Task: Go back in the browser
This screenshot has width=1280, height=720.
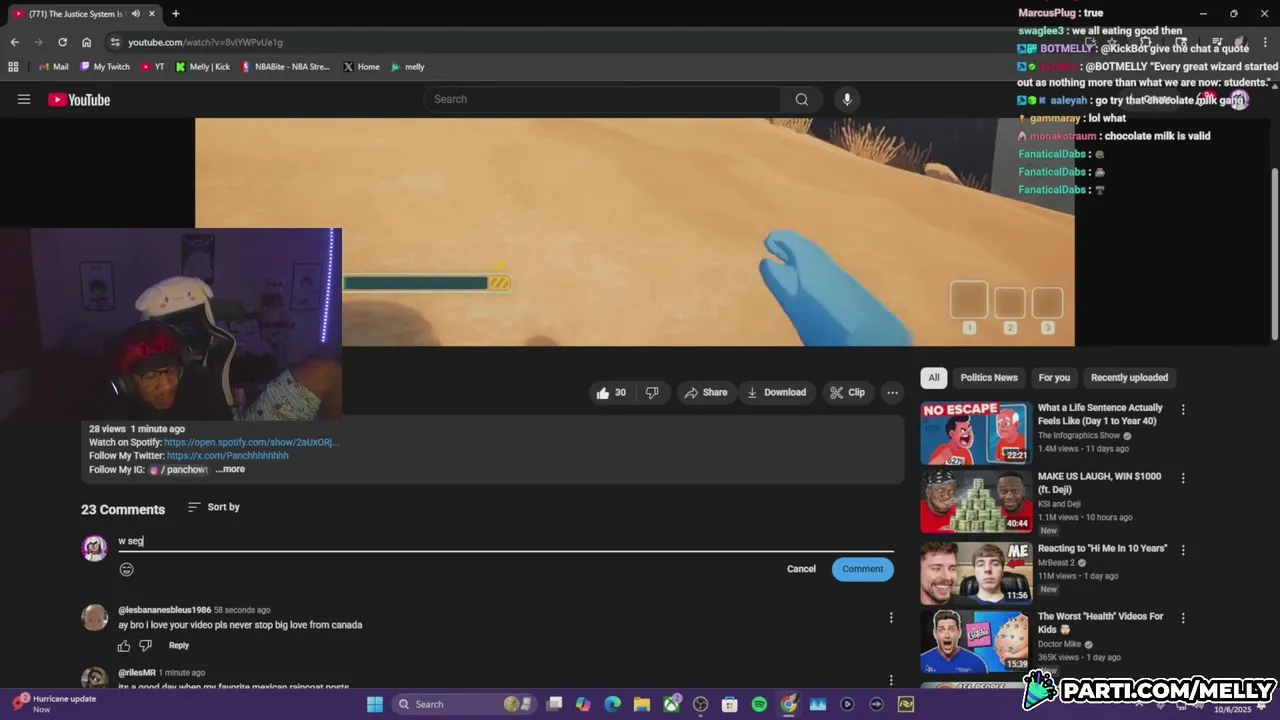Action: point(14,42)
